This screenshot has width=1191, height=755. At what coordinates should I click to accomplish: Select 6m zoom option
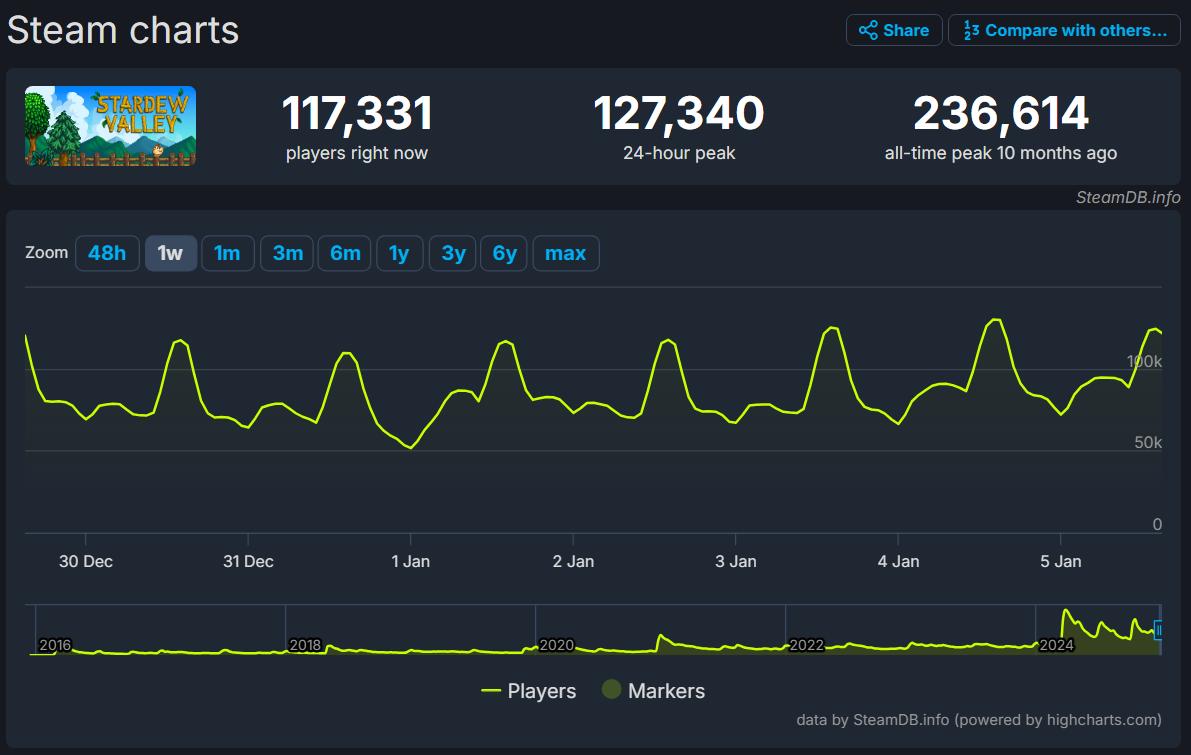click(345, 253)
